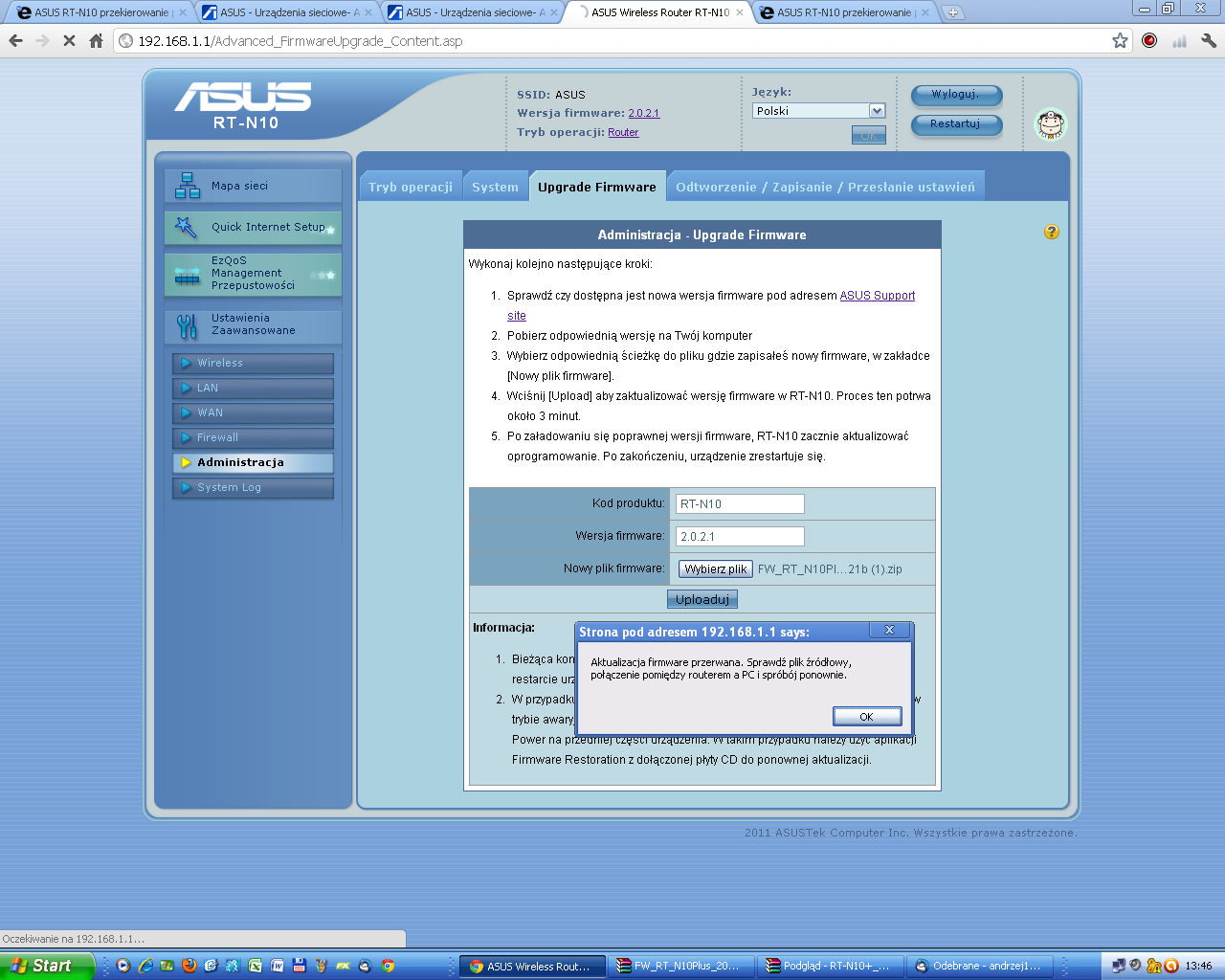Launch Firefox from the quick launch bar
This screenshot has width=1225, height=980.
click(188, 965)
